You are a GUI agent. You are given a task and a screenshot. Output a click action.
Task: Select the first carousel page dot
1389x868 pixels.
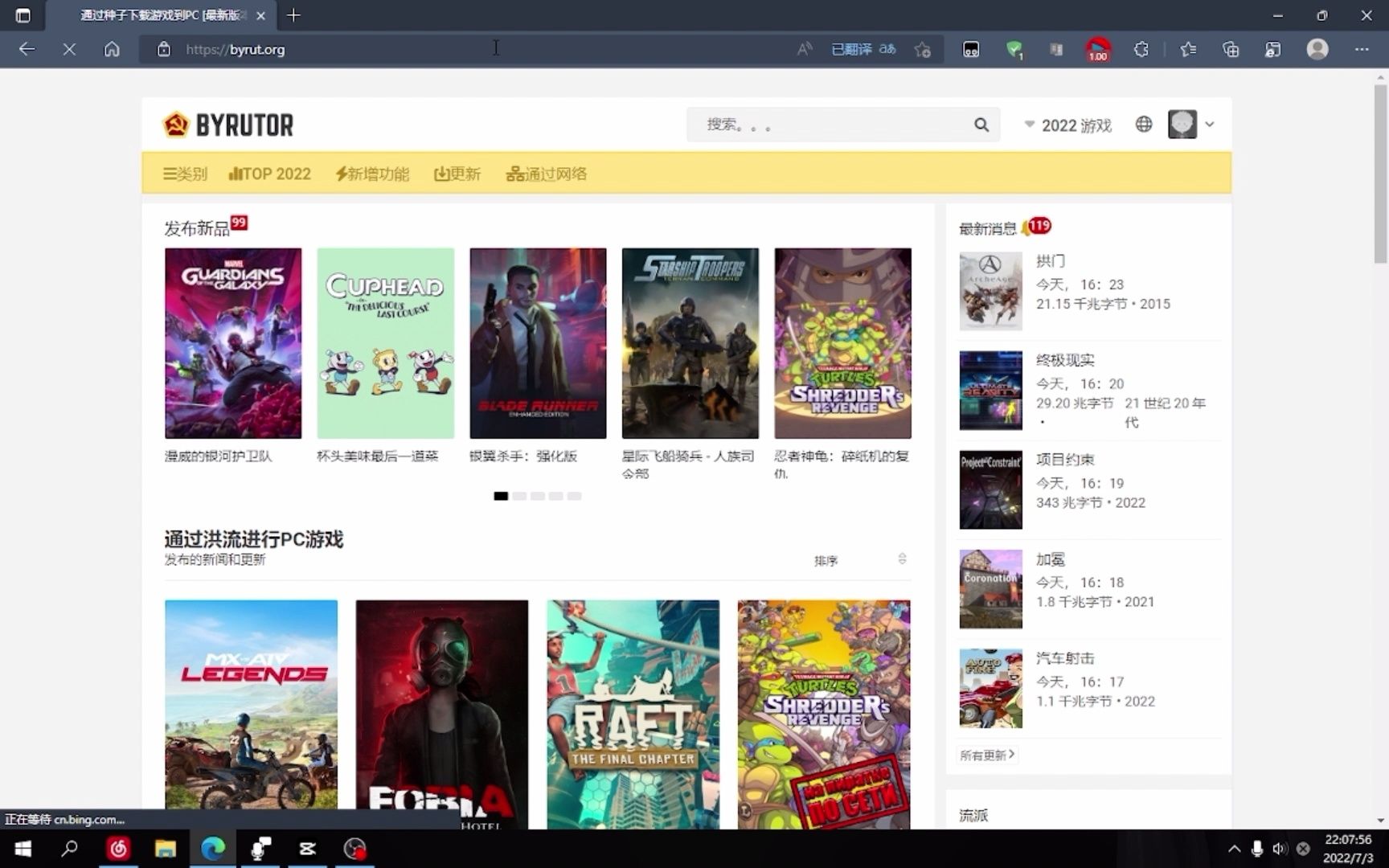pos(501,496)
